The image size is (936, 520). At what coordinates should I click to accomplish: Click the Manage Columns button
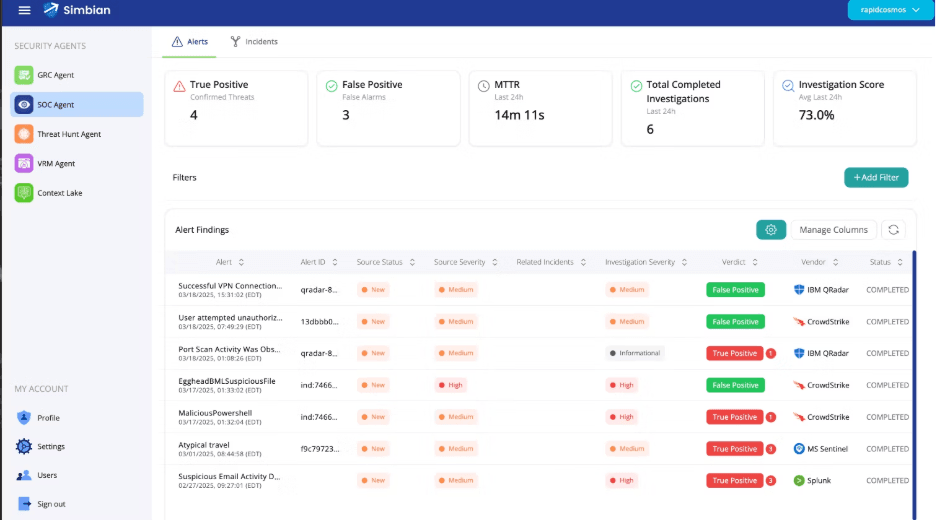coord(833,230)
